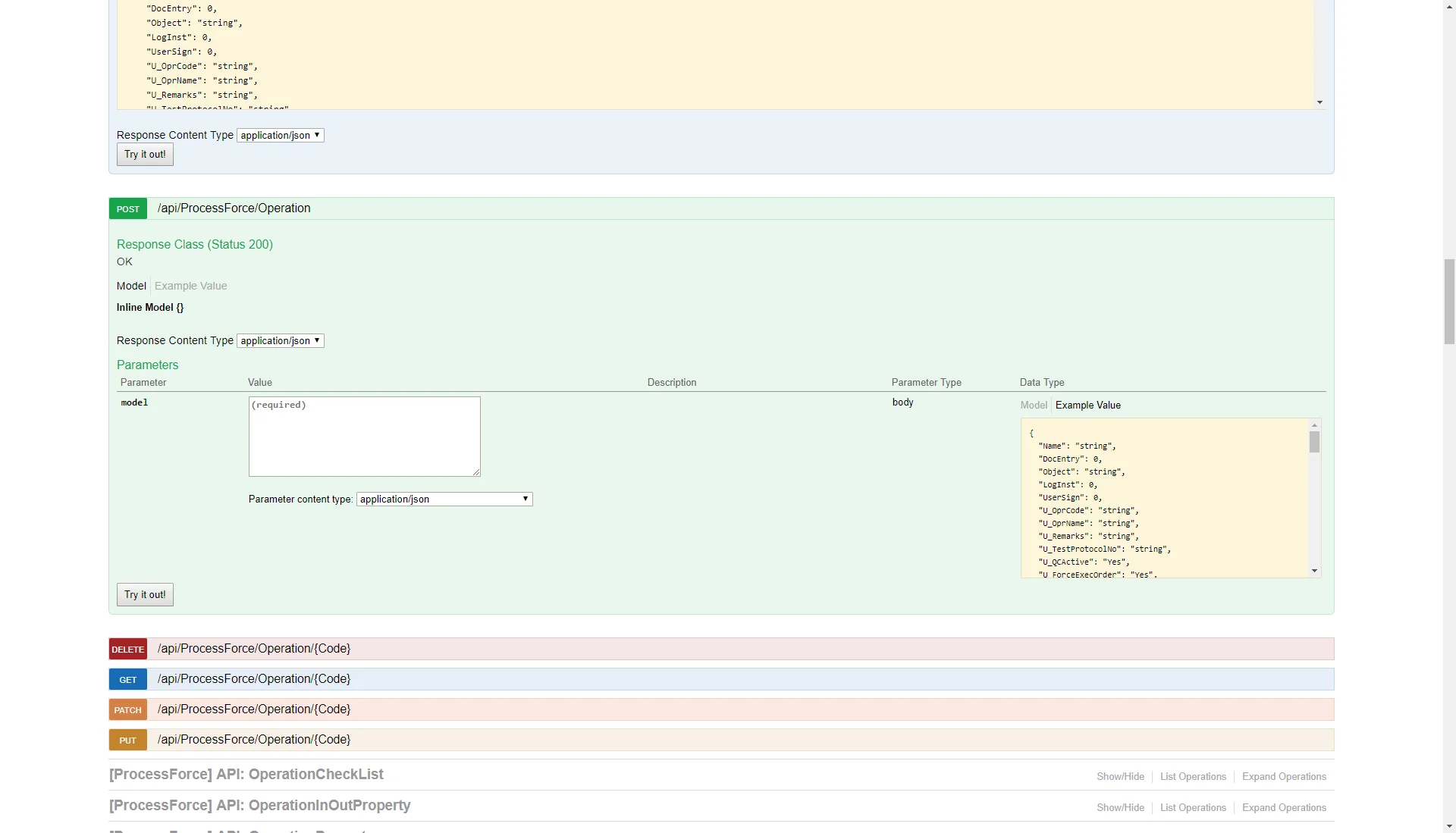This screenshot has width=1456, height=833.
Task: Click Show/Hide for OperationCheckList
Action: click(x=1120, y=776)
